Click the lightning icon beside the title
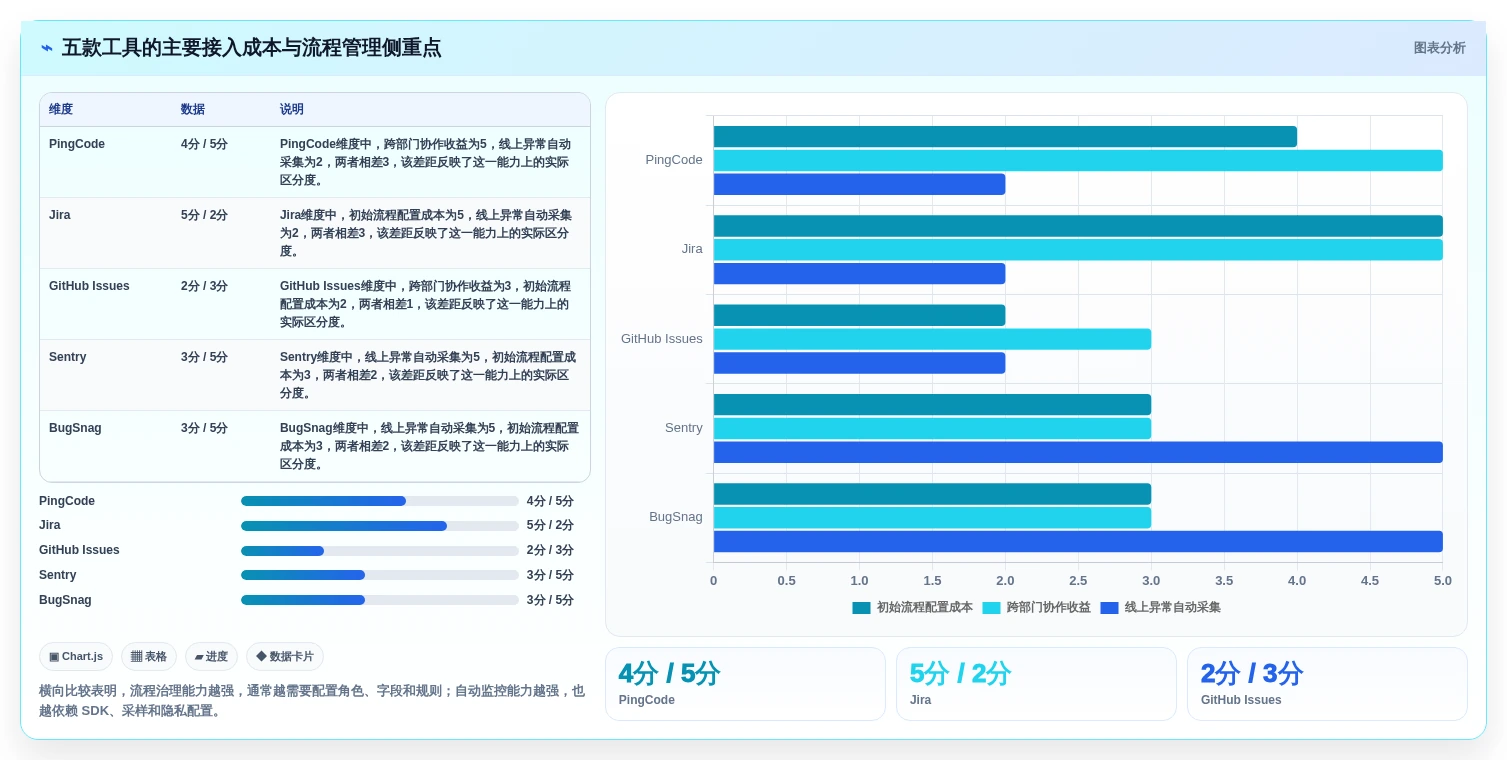Screen dimensions: 1507x760 click(47, 48)
